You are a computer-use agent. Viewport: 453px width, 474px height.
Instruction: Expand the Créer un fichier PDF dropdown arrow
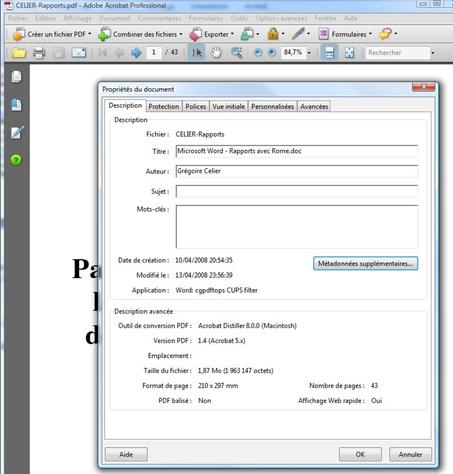[x=90, y=34]
